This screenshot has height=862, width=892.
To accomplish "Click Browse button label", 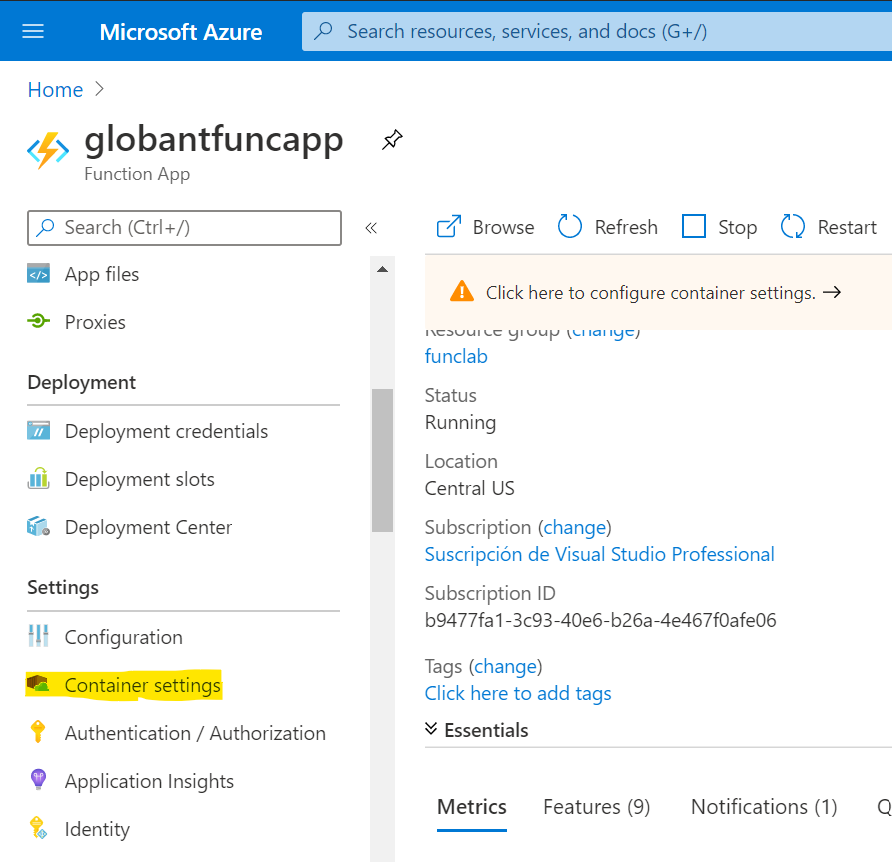I will (503, 227).
